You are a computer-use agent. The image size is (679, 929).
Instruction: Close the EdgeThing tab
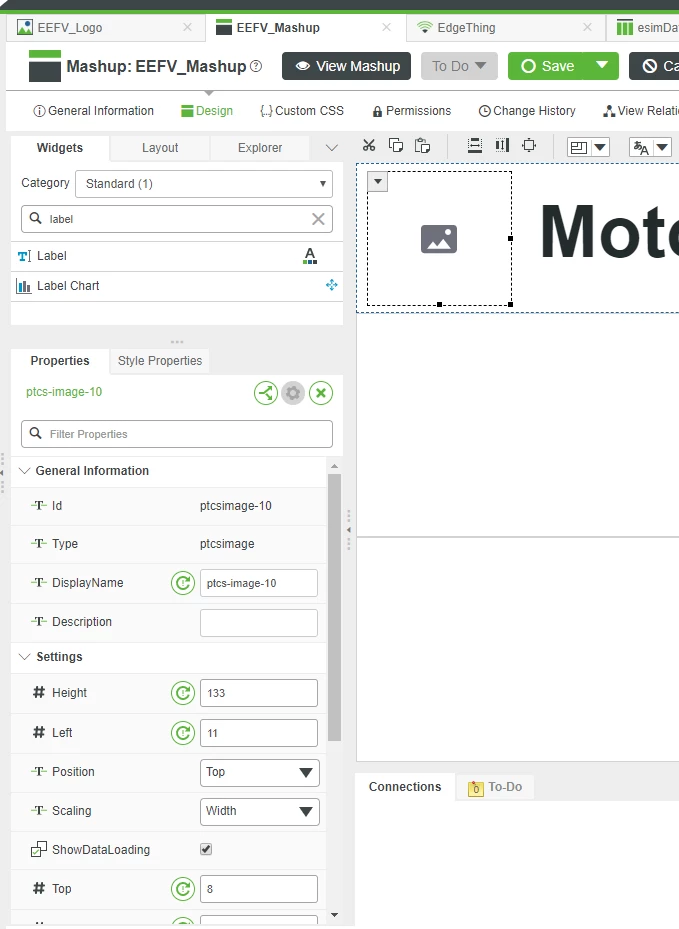pyautogui.click(x=587, y=27)
